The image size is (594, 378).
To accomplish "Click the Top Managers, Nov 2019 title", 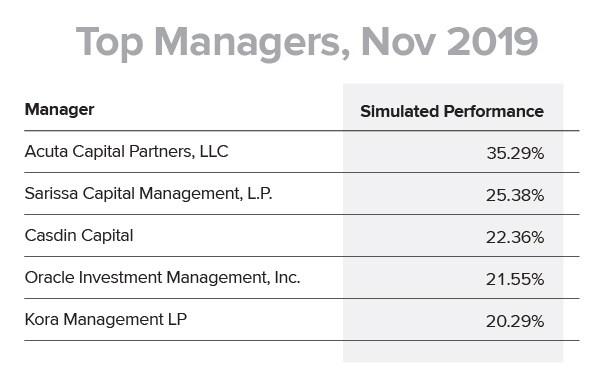I will [x=307, y=42].
